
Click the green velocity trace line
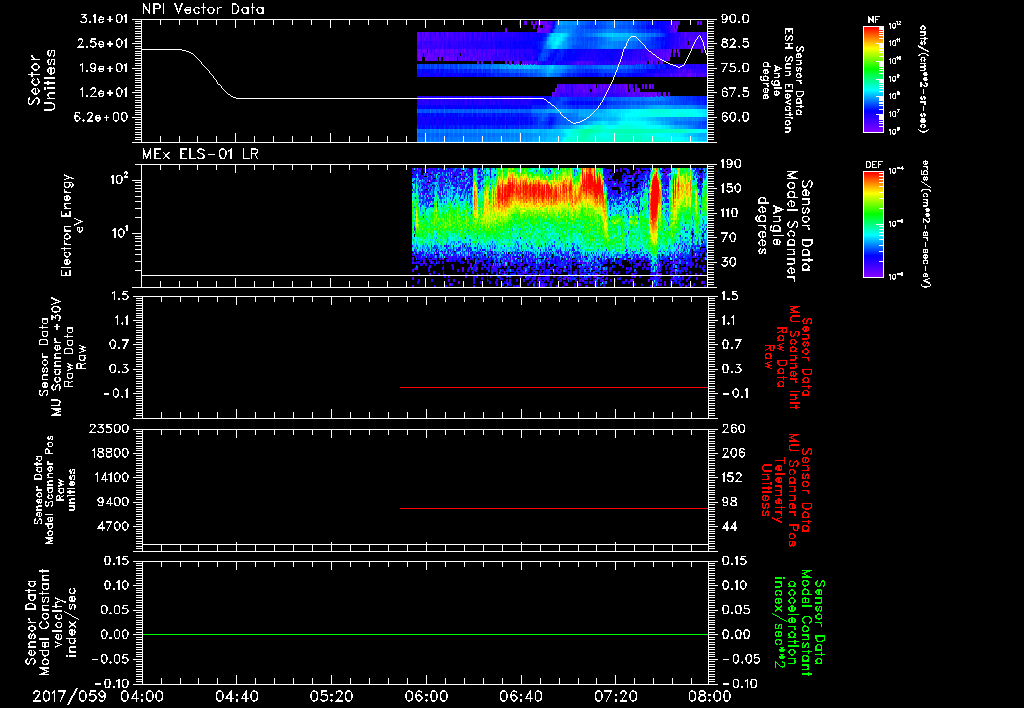tap(425, 634)
